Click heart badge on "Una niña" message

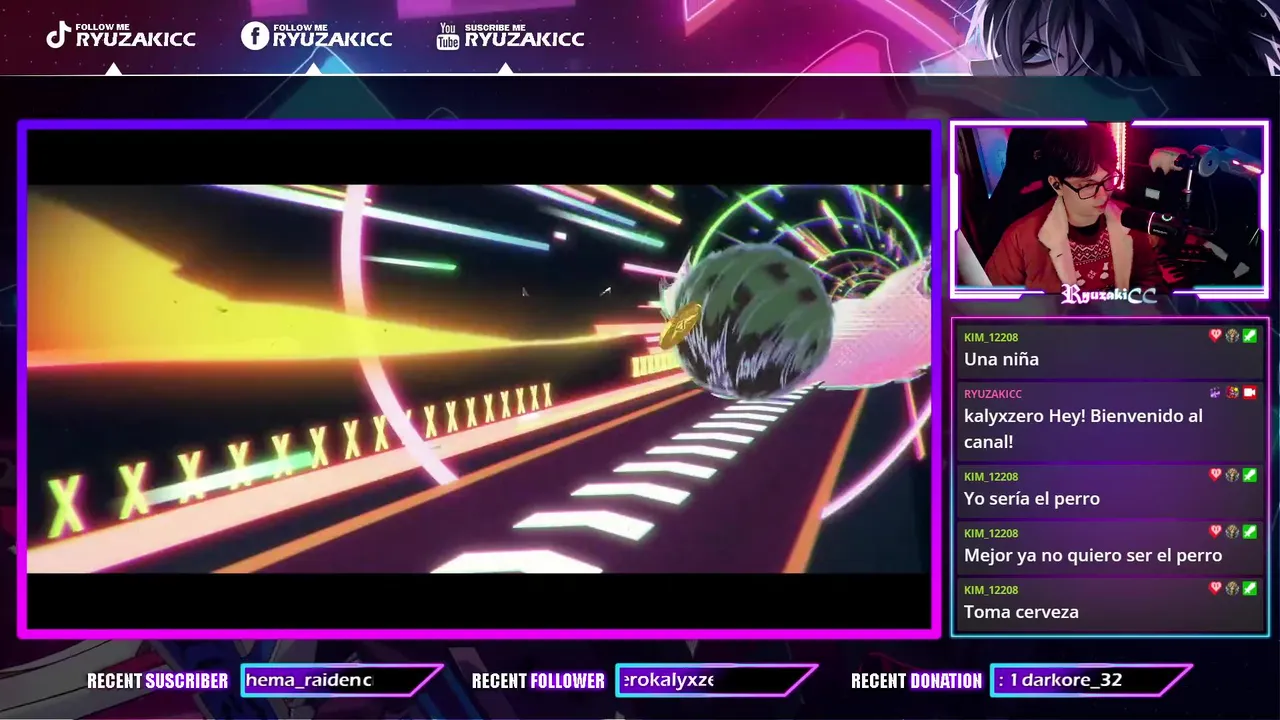click(1215, 336)
